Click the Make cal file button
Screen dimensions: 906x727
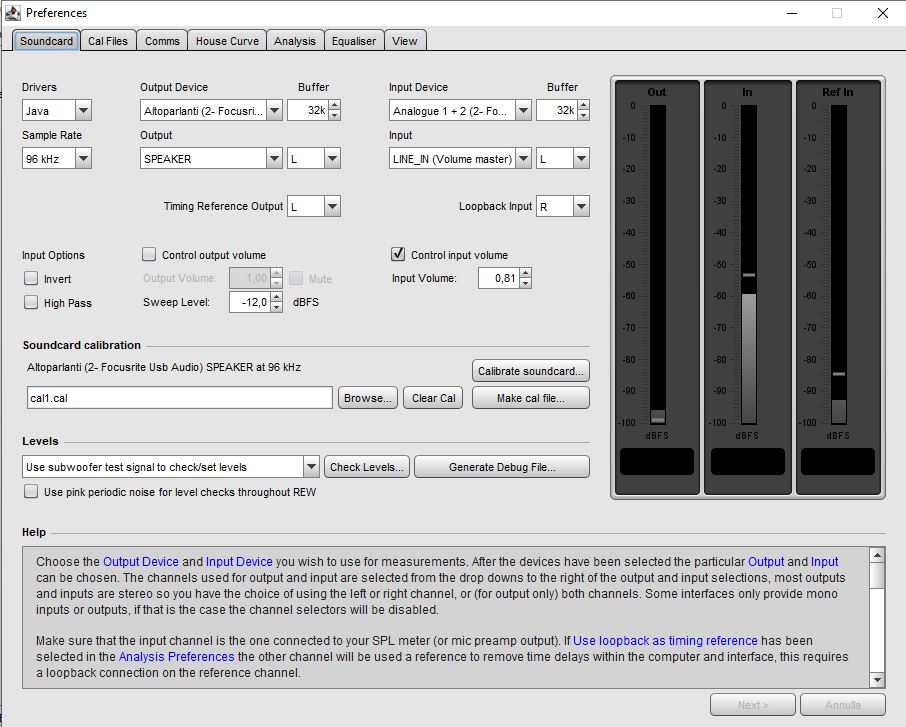(x=531, y=398)
